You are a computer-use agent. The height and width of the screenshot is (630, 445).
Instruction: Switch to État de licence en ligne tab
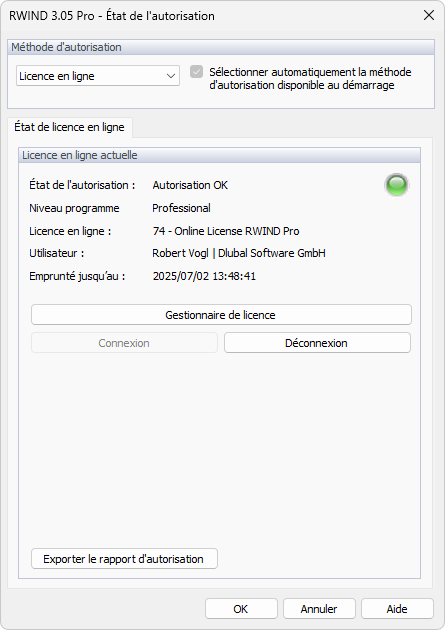click(x=69, y=127)
